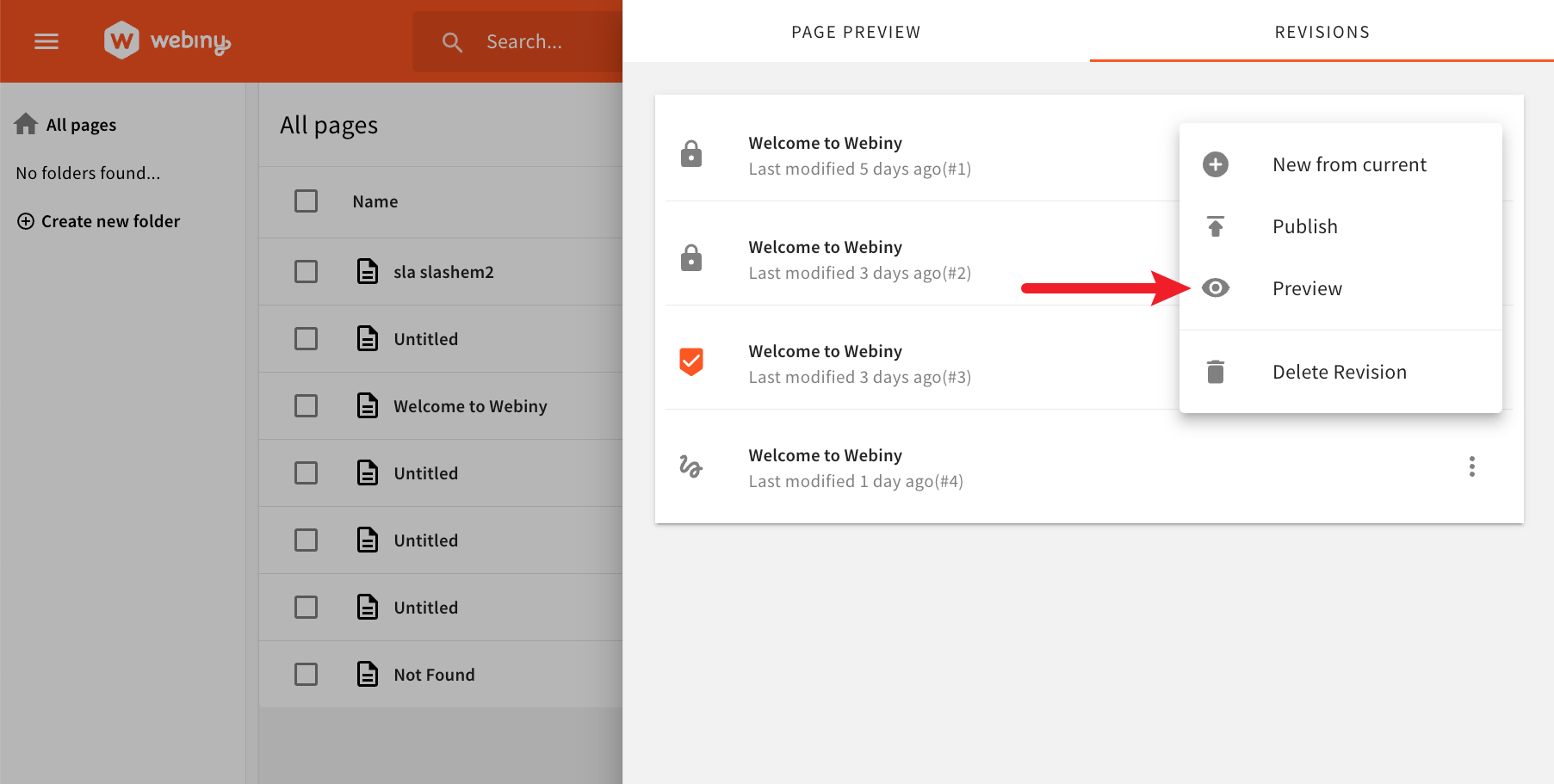Click the lock icon on revision #1
This screenshot has width=1554, height=784.
pyautogui.click(x=691, y=153)
